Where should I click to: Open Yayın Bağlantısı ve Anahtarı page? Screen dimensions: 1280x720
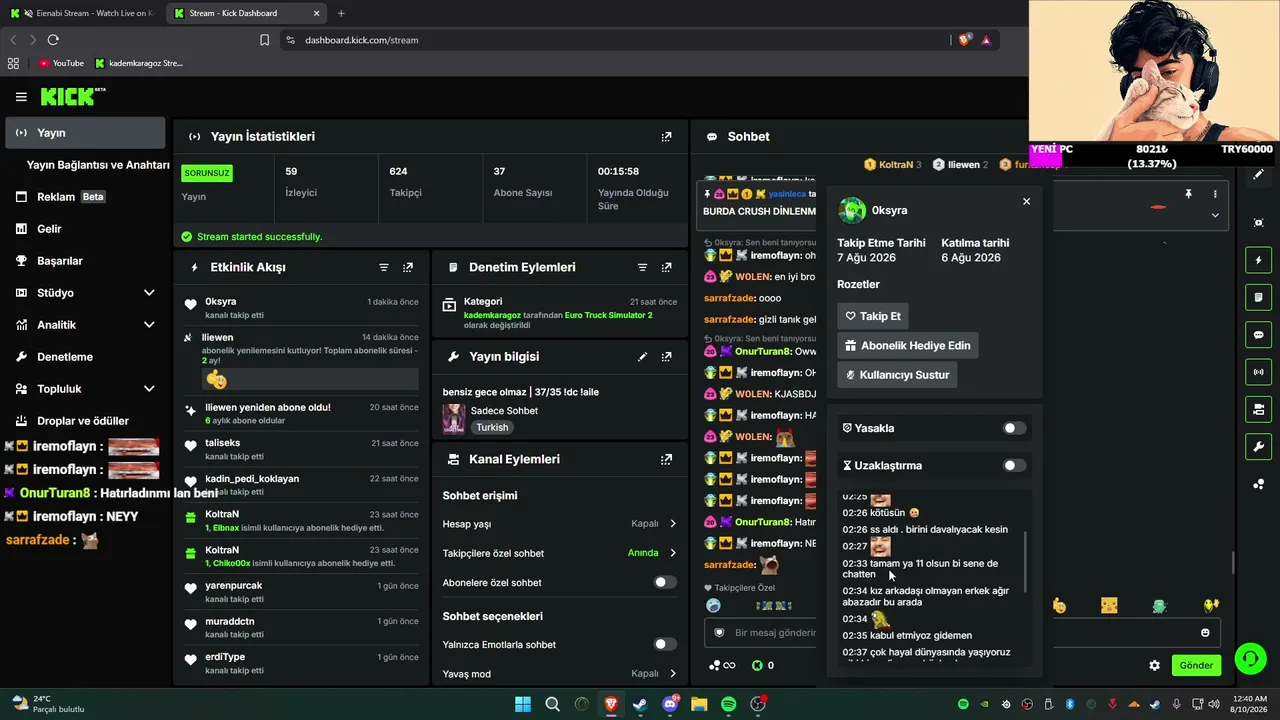(x=98, y=165)
